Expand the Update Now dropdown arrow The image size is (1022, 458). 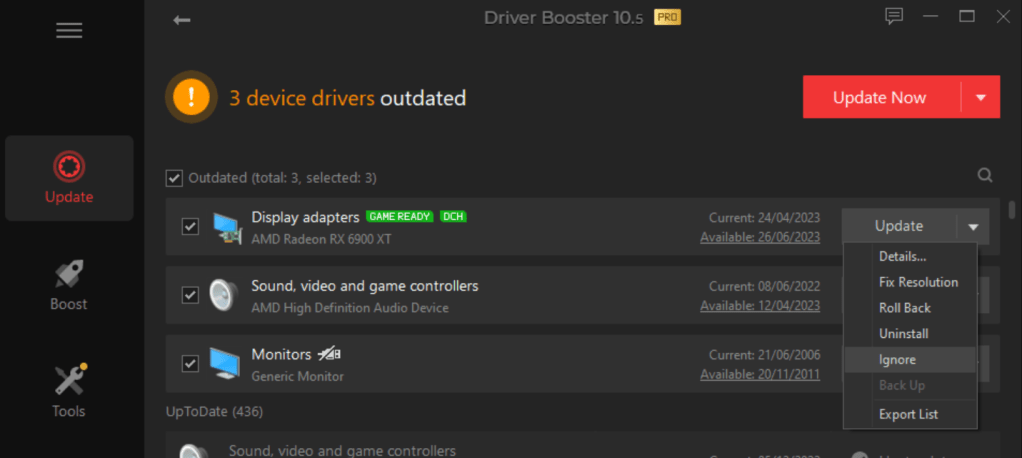click(981, 97)
